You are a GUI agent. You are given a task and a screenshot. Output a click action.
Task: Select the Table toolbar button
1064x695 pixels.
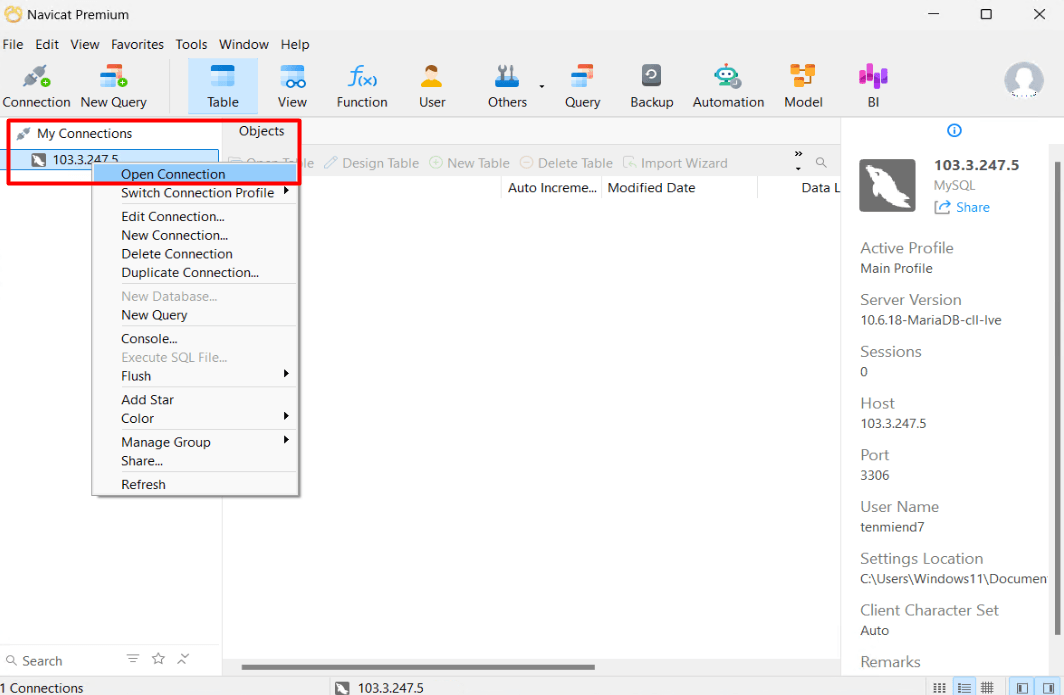[223, 86]
